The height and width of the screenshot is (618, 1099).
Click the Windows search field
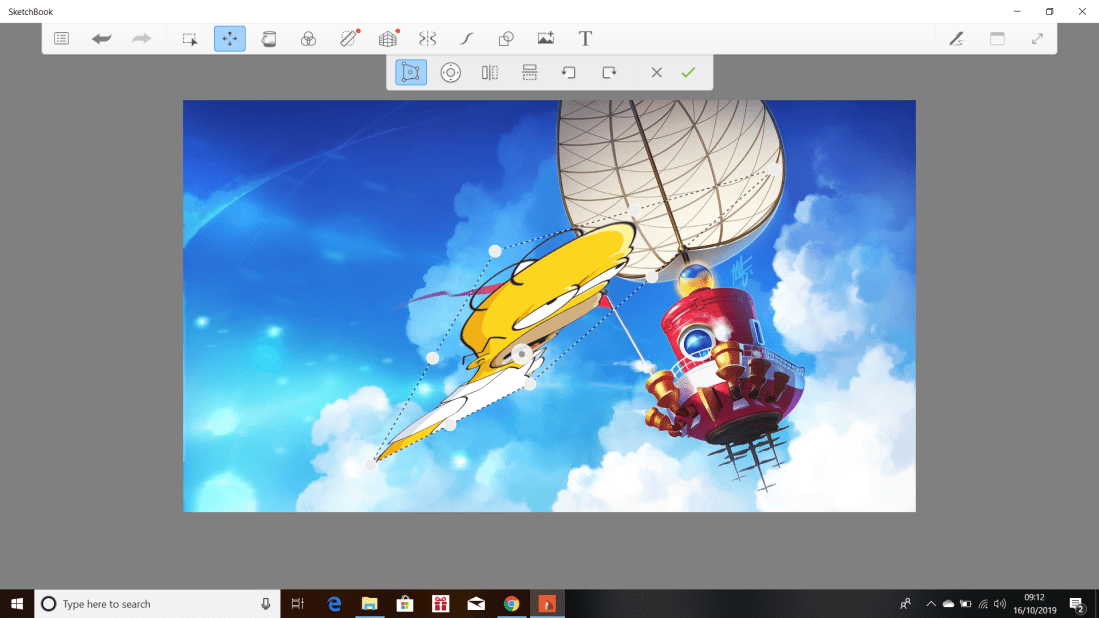pyautogui.click(x=150, y=603)
